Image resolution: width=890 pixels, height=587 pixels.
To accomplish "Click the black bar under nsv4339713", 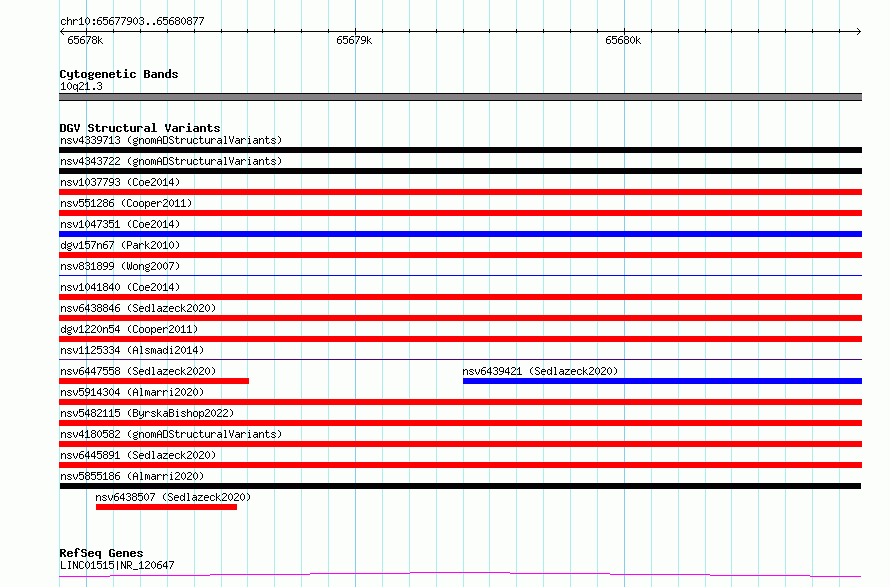I will [x=460, y=150].
